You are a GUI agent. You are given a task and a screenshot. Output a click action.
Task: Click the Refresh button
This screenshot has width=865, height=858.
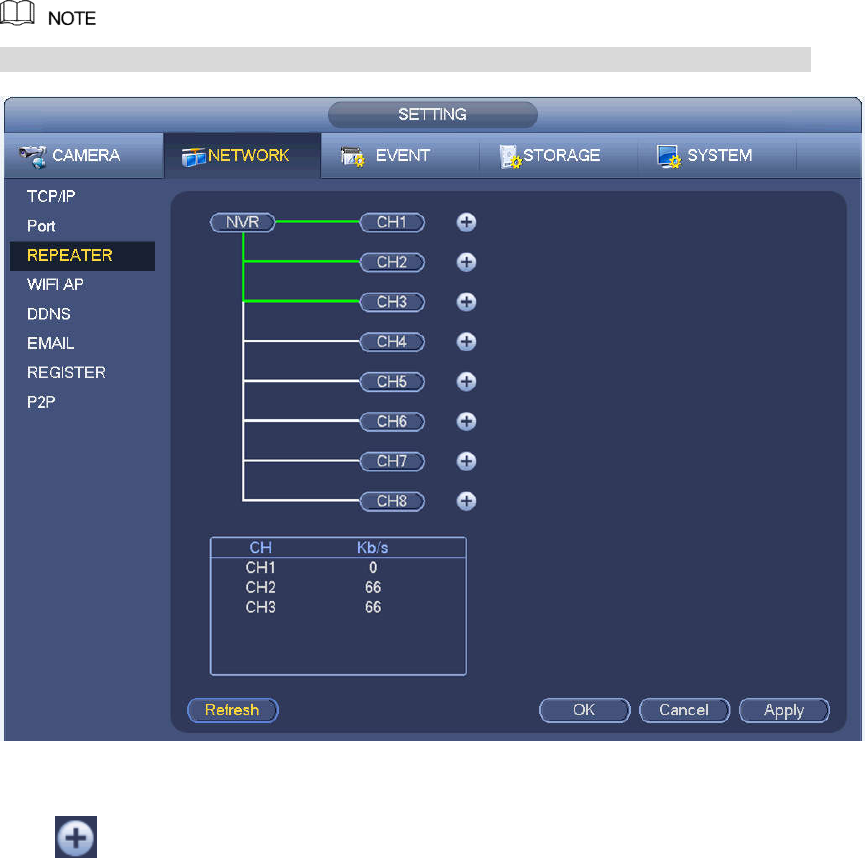(x=233, y=710)
